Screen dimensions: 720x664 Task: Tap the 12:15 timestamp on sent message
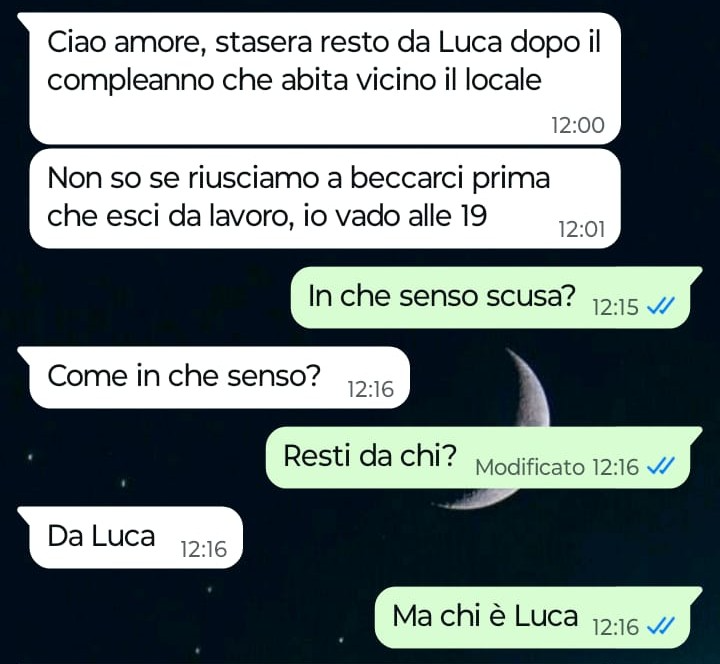[x=615, y=307]
